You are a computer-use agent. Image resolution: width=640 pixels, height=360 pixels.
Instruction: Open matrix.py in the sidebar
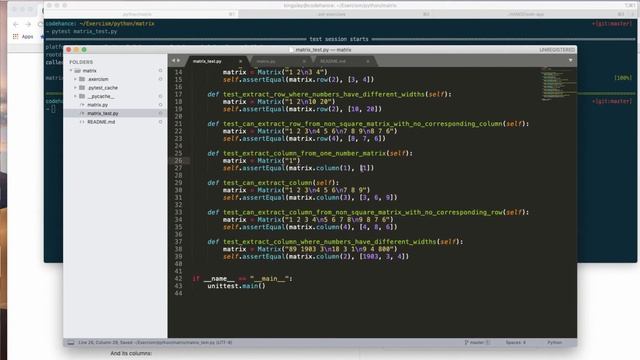98,105
